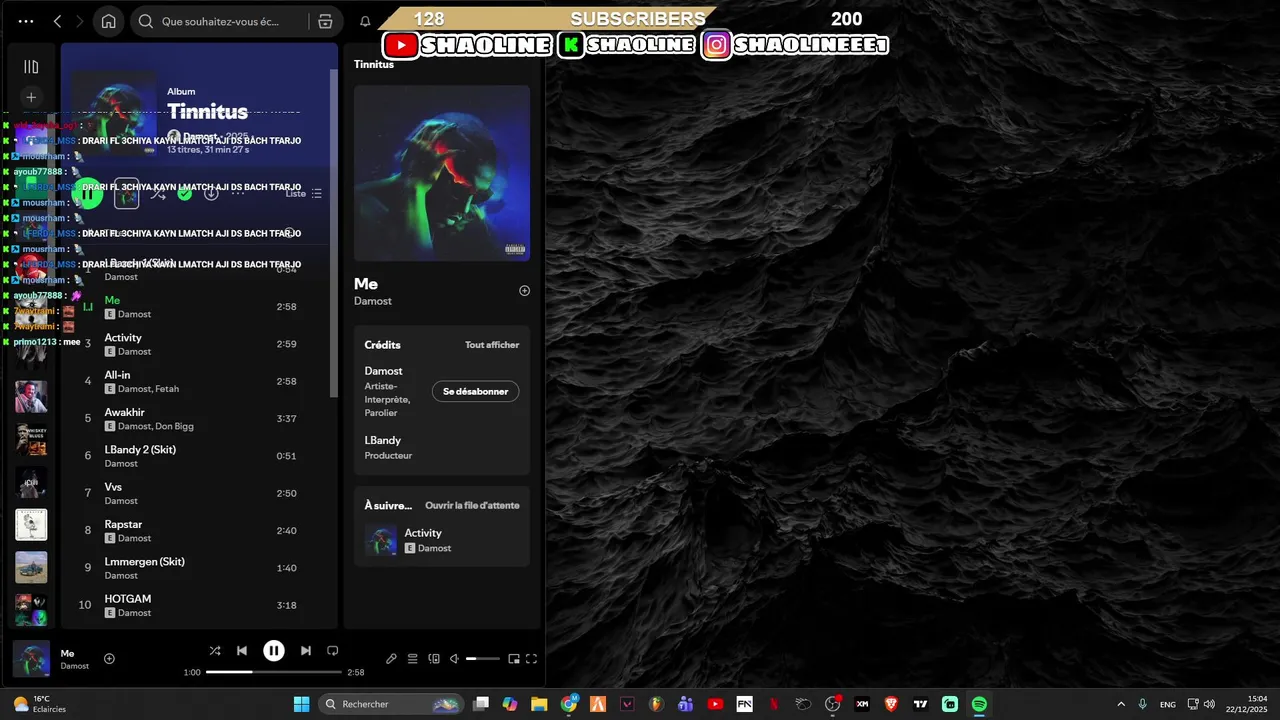
Task: Toggle repeat mode
Action: (x=333, y=650)
